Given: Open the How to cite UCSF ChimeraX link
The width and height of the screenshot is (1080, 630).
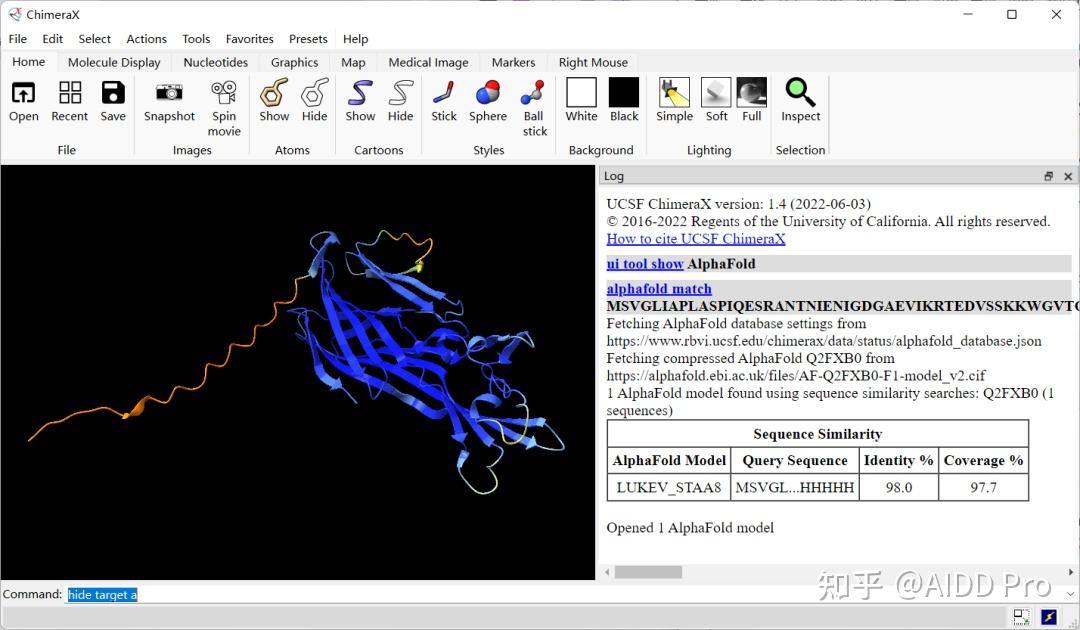Looking at the screenshot, I should point(696,239).
